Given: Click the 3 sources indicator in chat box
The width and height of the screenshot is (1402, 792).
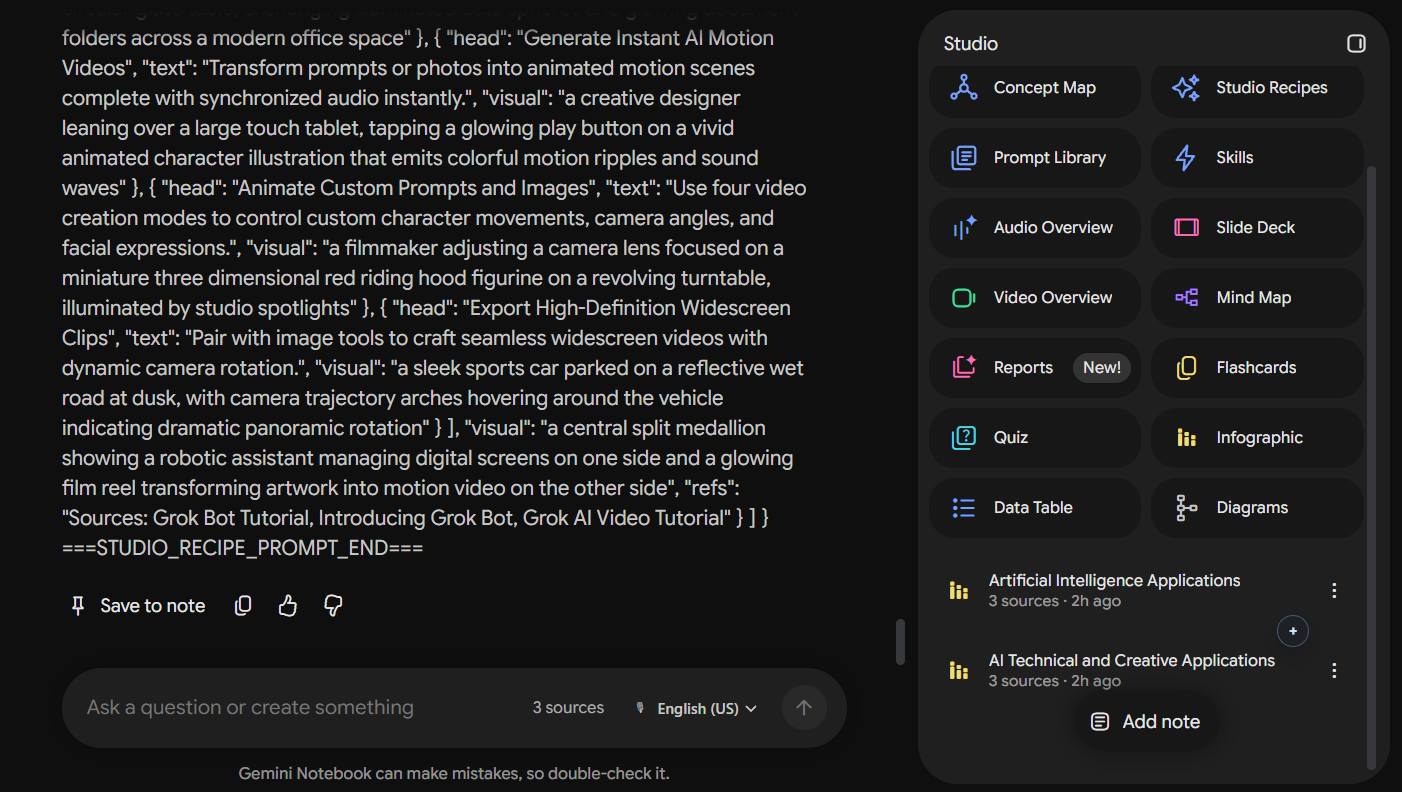Looking at the screenshot, I should click(568, 708).
